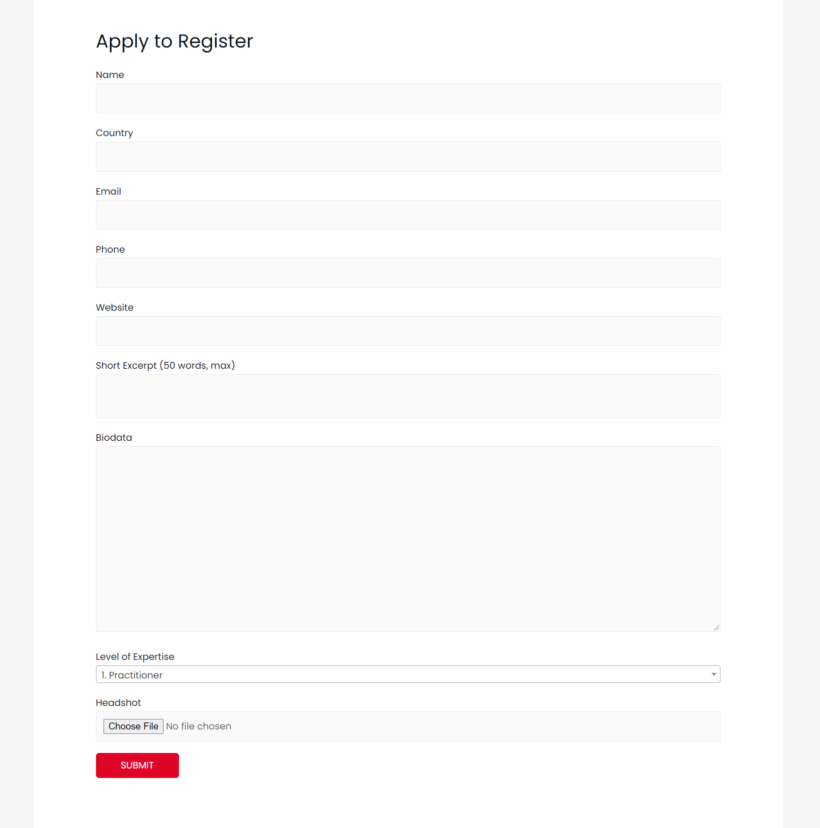Click the Biodata resize handle
Viewport: 820px width, 828px height.
pyautogui.click(x=717, y=626)
